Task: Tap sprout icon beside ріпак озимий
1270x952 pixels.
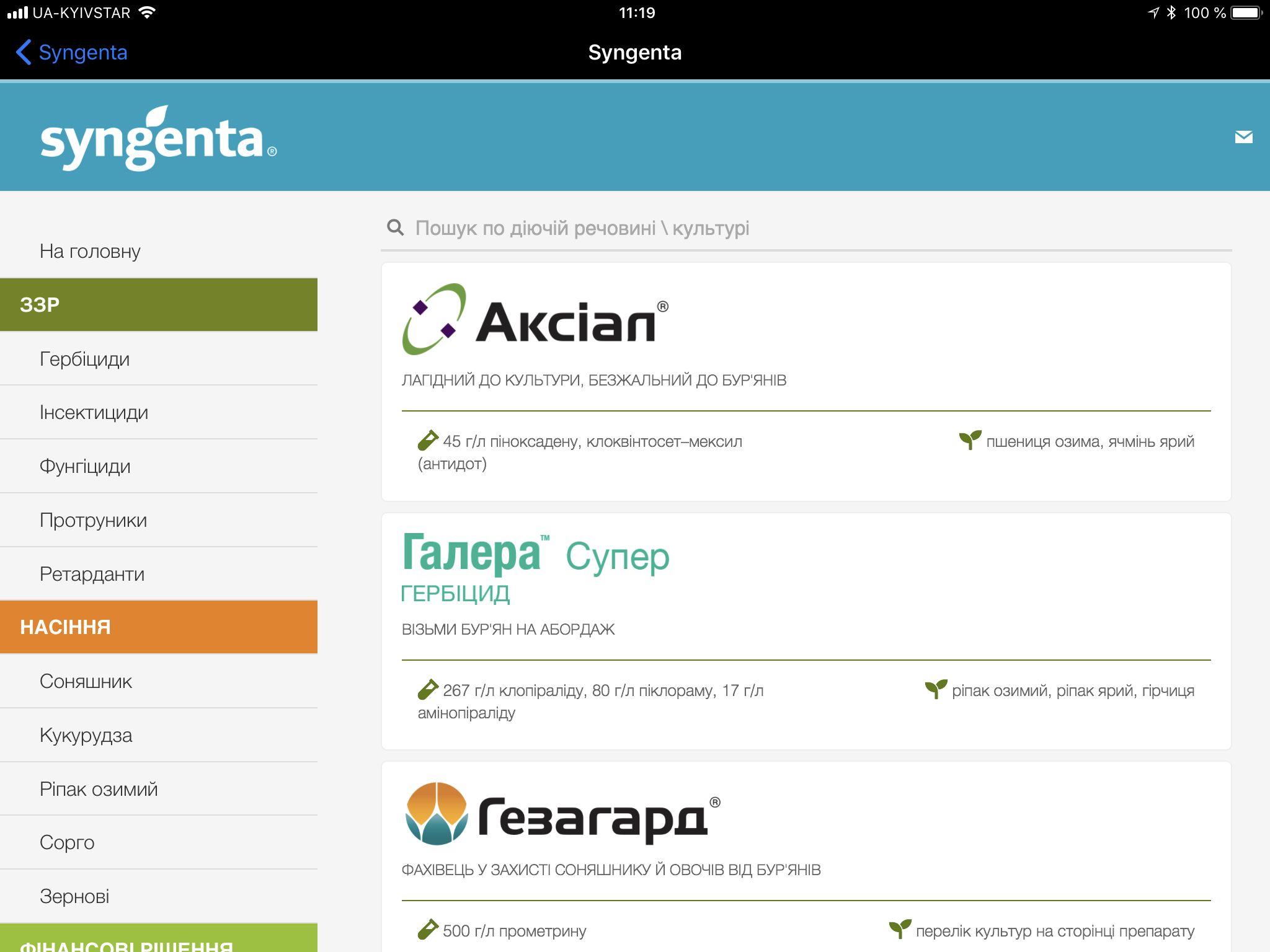Action: (936, 689)
